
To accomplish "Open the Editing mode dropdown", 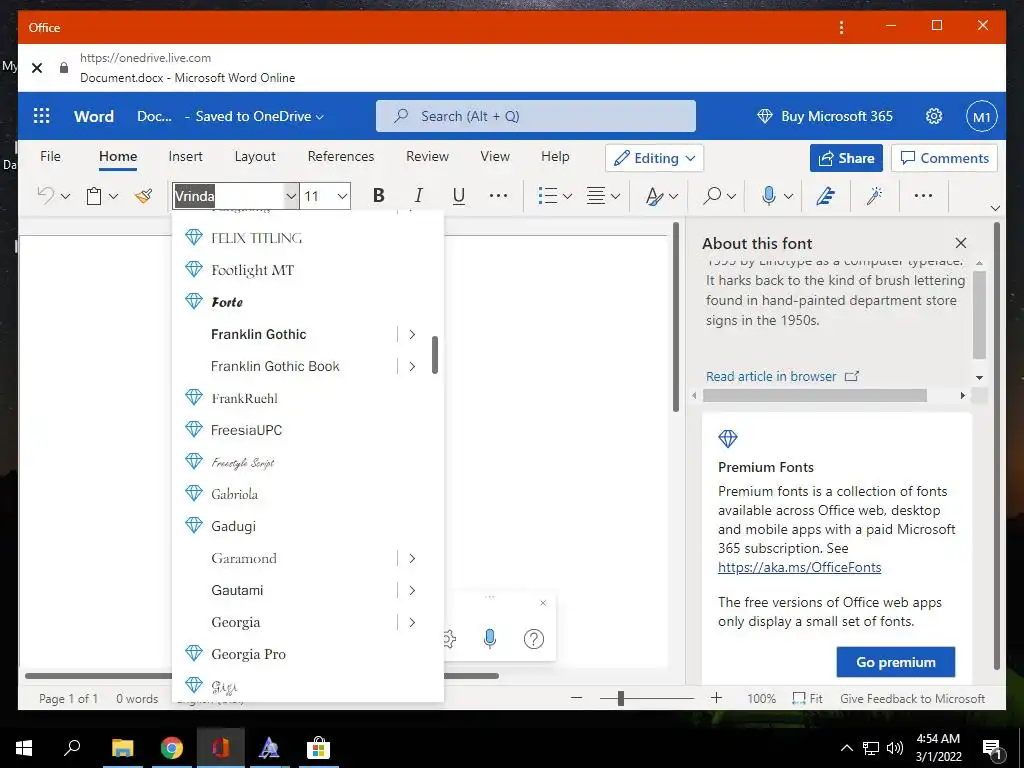I will coord(654,158).
